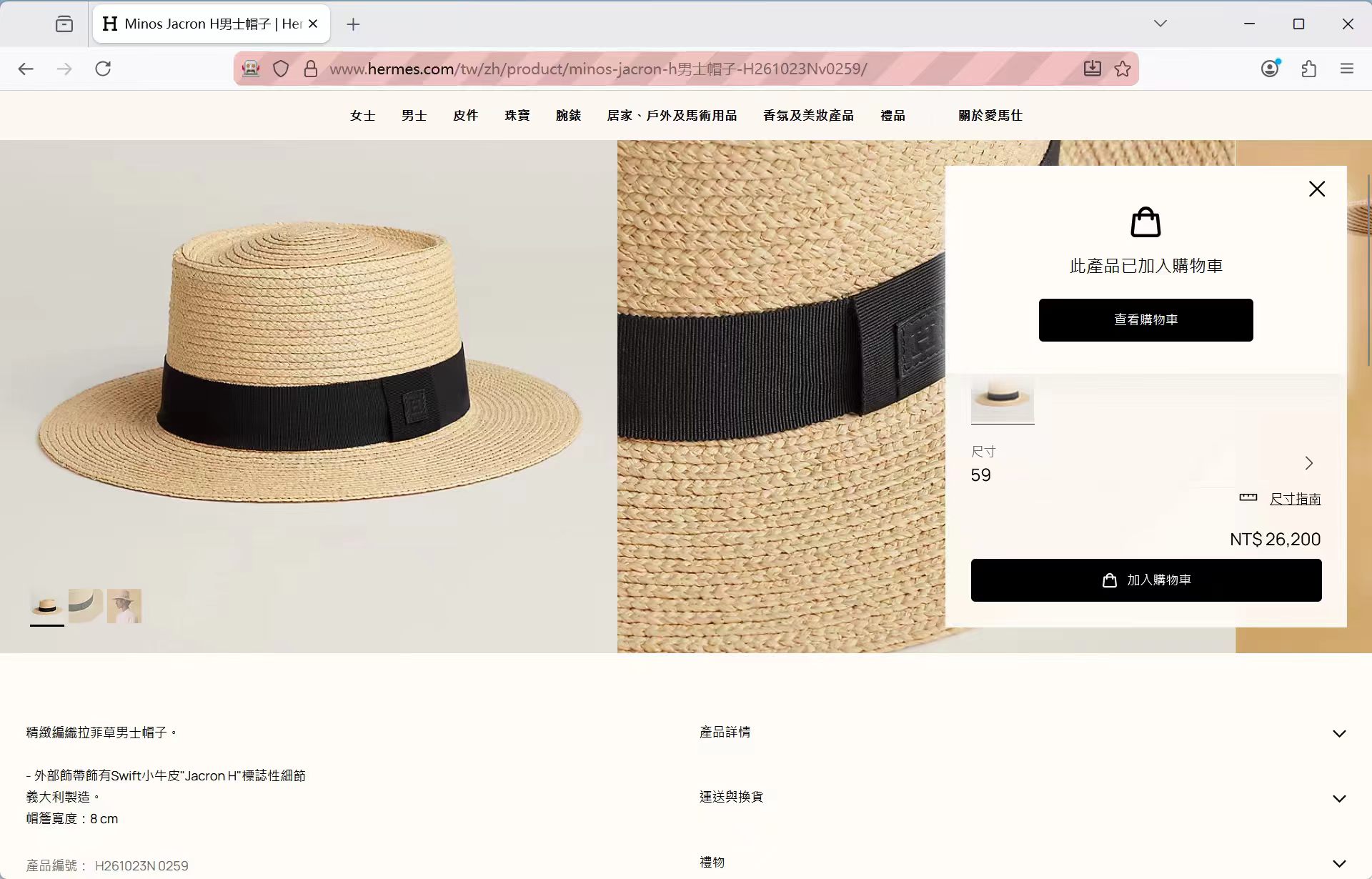Open the list all tabs dropdown
The width and height of the screenshot is (1372, 879).
click(1160, 24)
